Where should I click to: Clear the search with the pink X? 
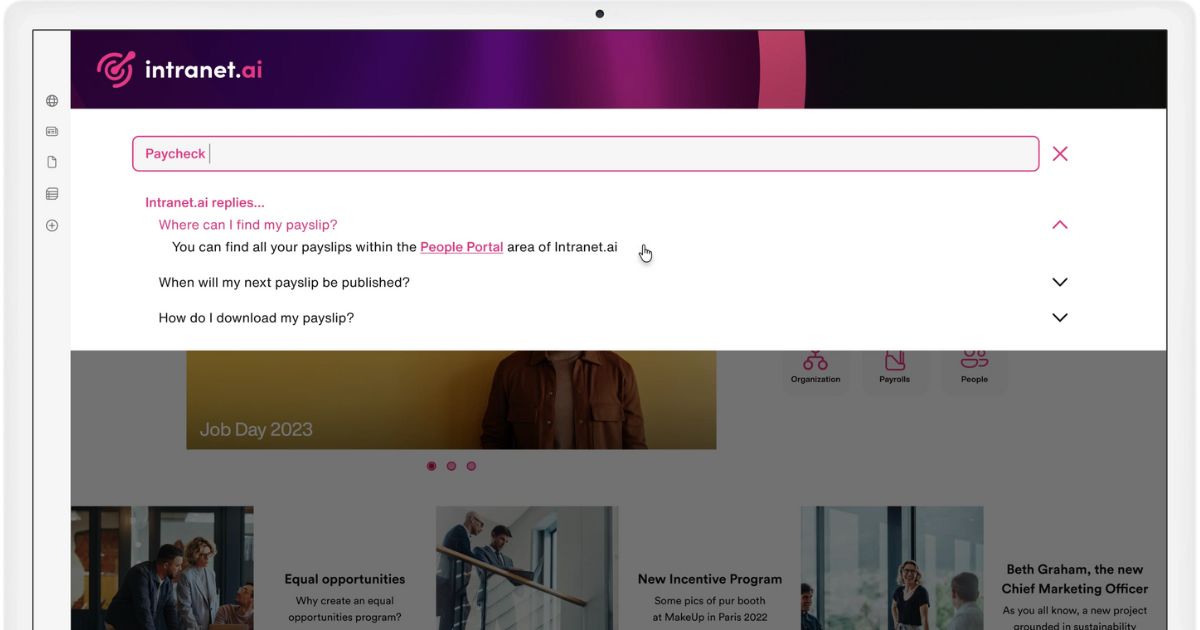click(1060, 154)
